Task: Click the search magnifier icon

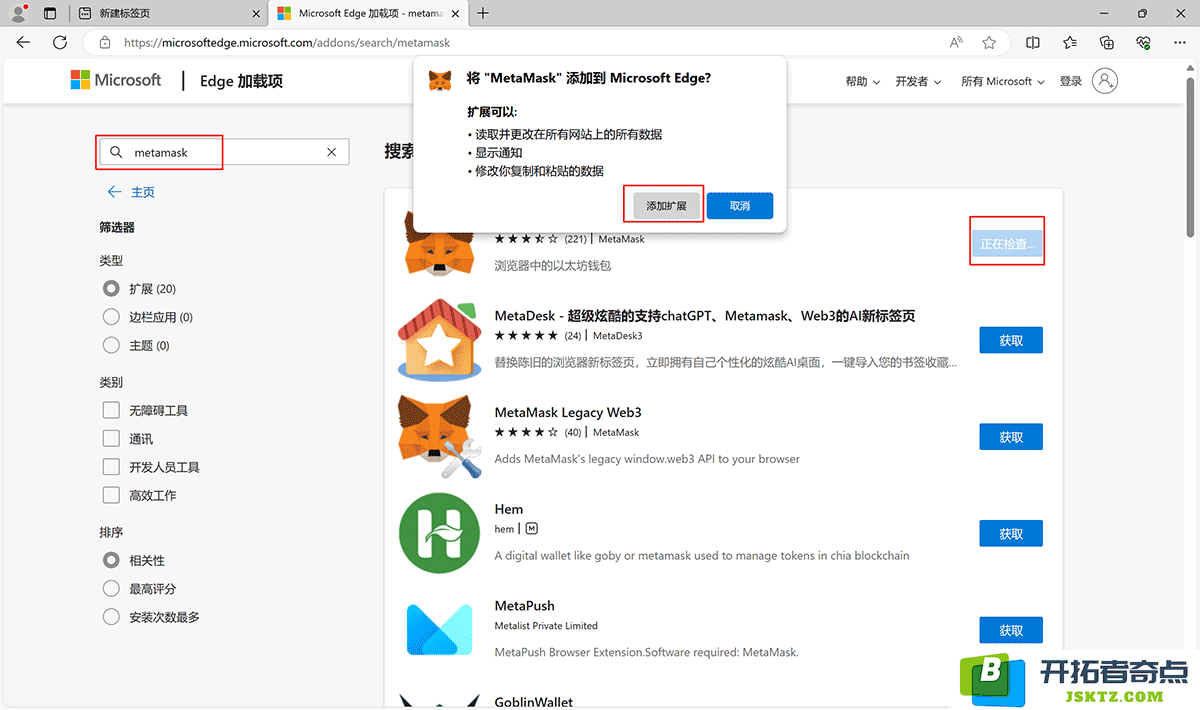Action: pyautogui.click(x=116, y=152)
